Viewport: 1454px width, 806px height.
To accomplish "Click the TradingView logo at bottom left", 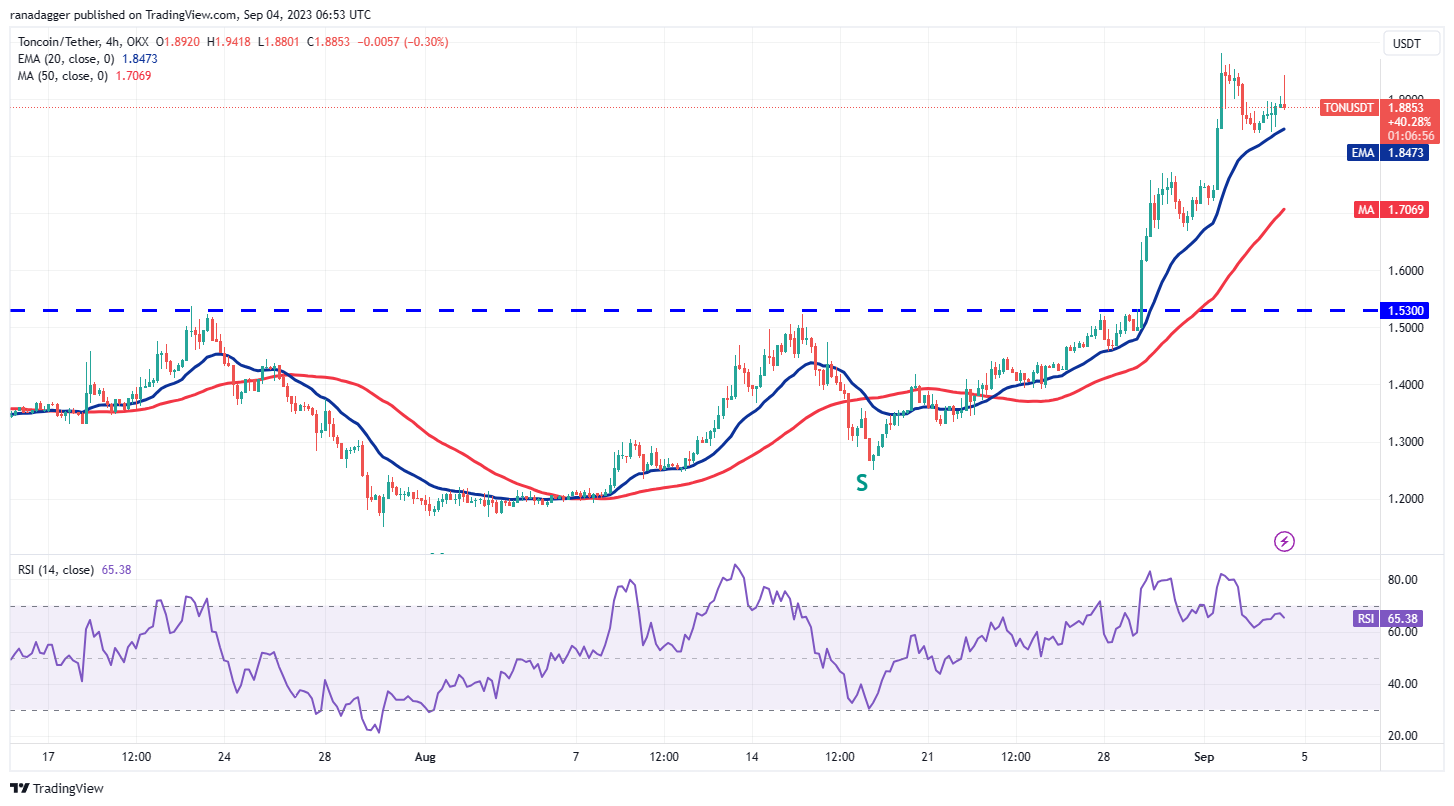I will click(x=57, y=788).
